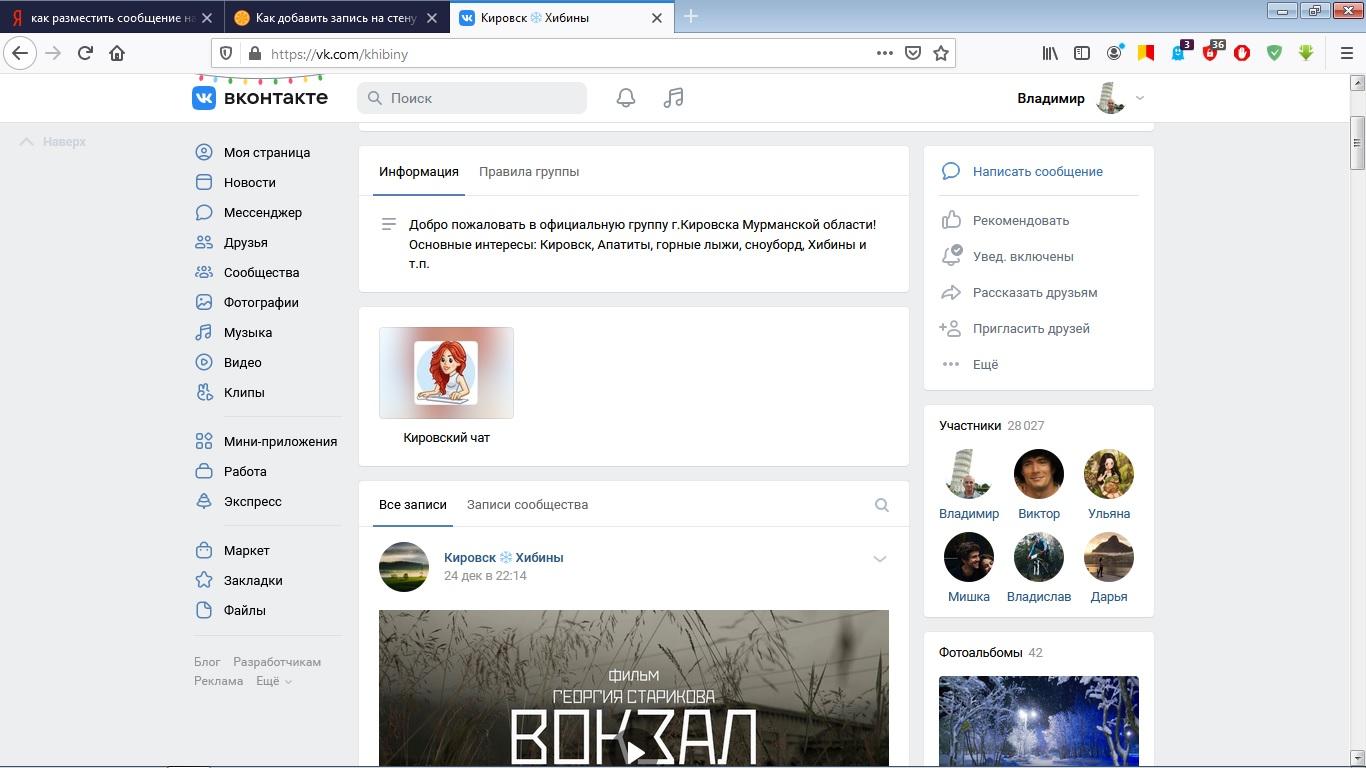Viewport: 1366px width, 768px height.
Task: Show site security lock icon info
Action: click(x=254, y=54)
